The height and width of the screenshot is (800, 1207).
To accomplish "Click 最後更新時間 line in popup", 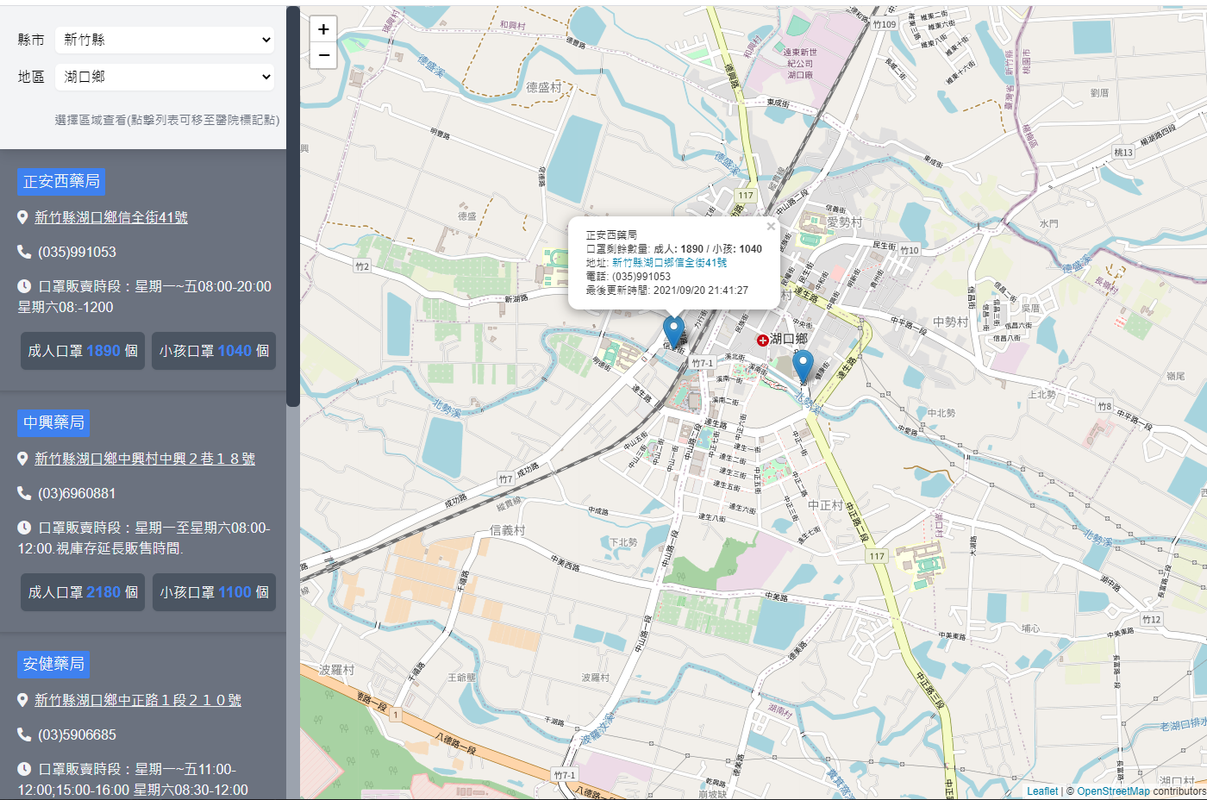I will (667, 290).
